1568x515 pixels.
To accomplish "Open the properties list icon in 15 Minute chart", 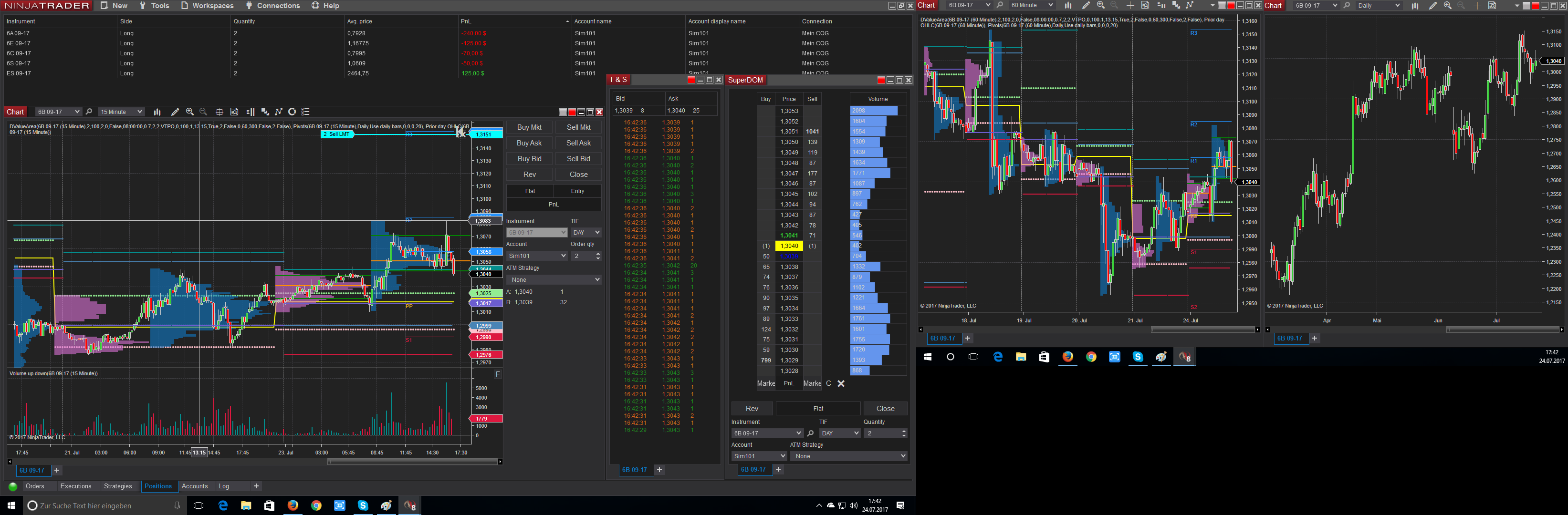I will pyautogui.click(x=305, y=112).
